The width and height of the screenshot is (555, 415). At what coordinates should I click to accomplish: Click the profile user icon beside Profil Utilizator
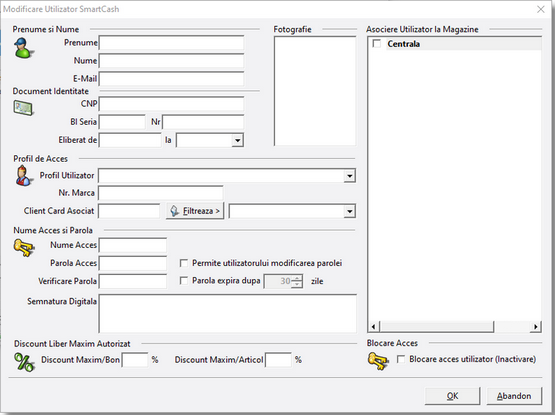point(23,176)
